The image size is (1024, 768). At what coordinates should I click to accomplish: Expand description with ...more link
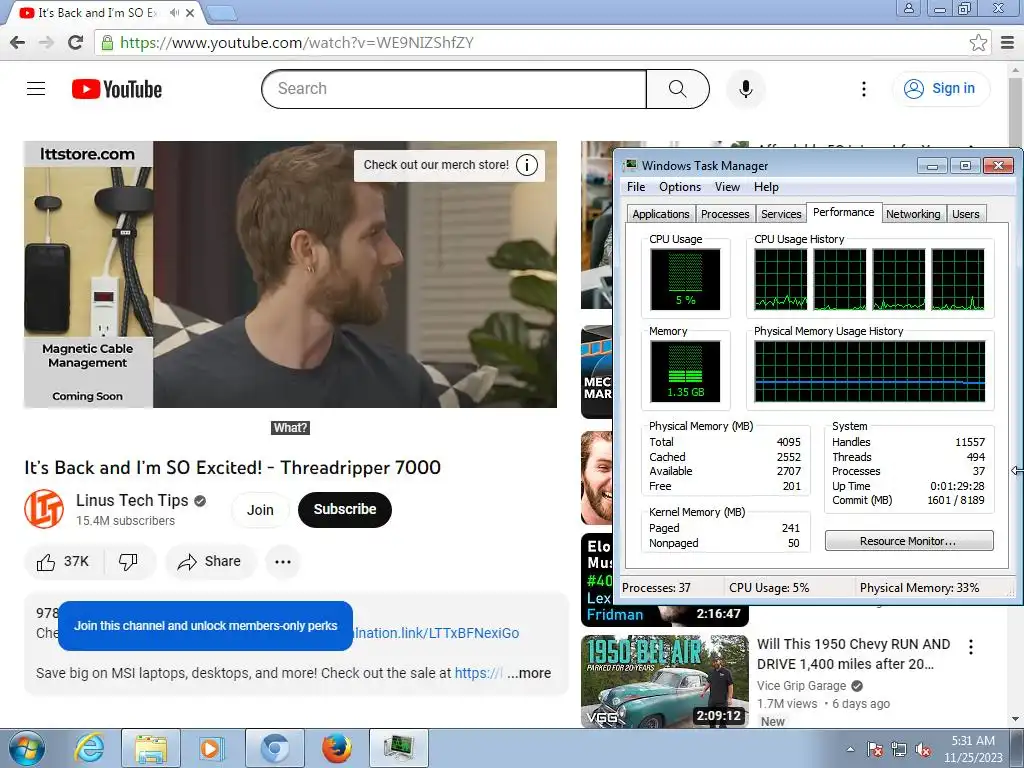[x=529, y=673]
